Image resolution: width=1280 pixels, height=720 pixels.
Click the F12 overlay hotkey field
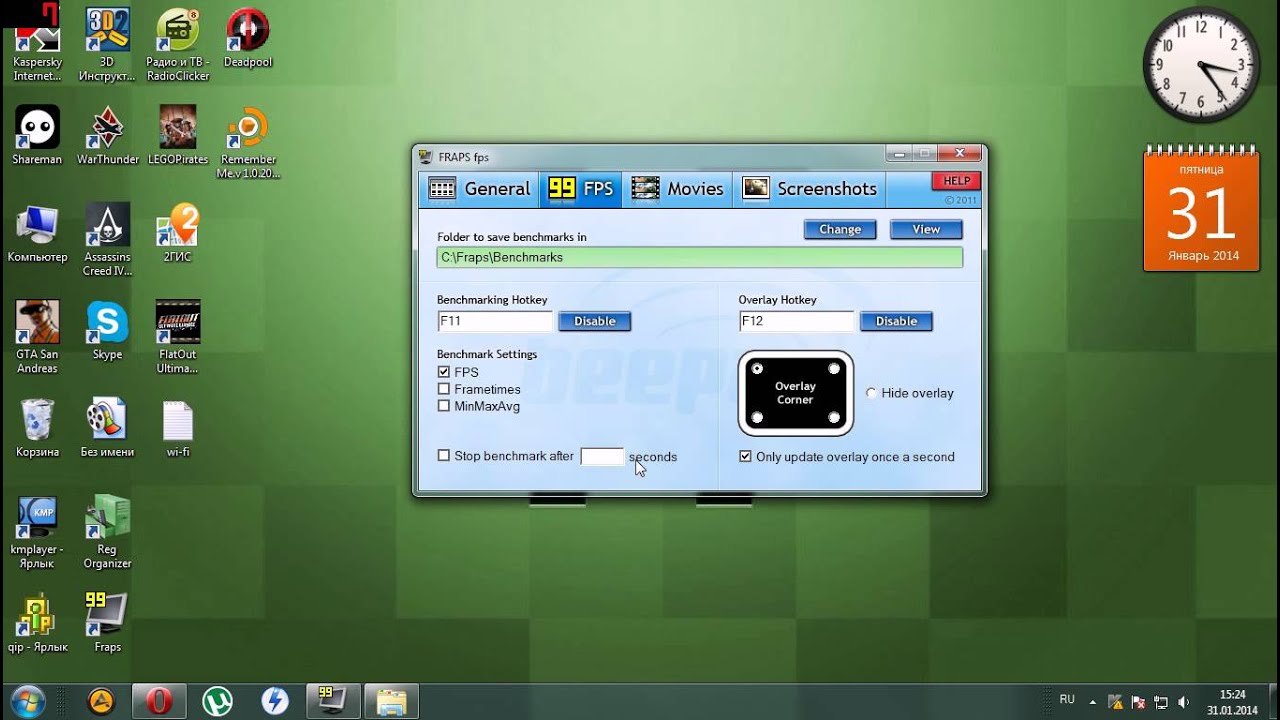click(797, 321)
